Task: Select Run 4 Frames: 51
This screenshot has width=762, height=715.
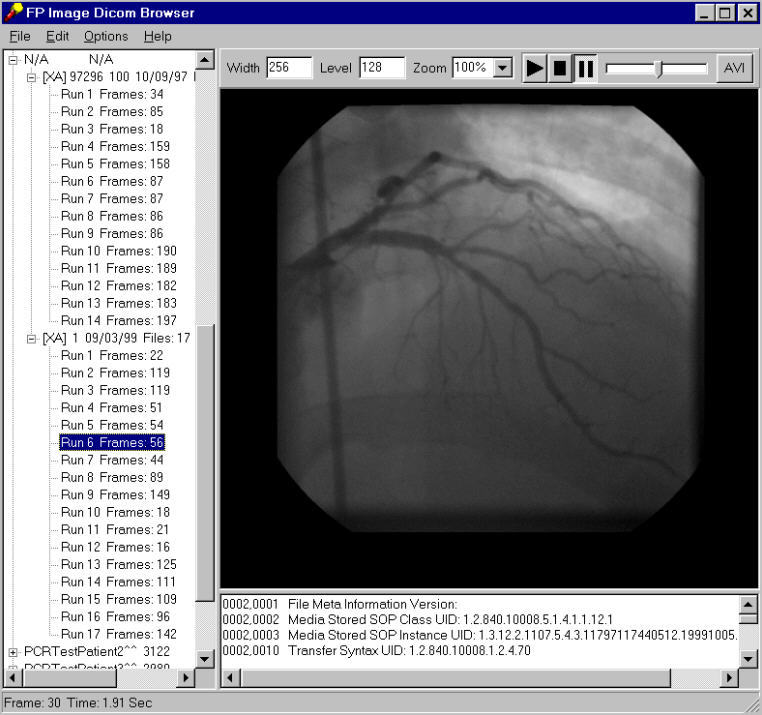Action: [x=111, y=408]
